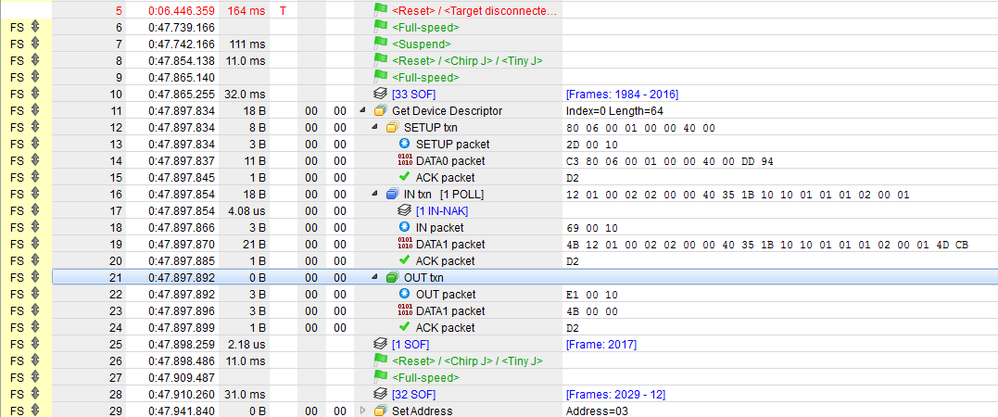The width and height of the screenshot is (998, 417).
Task: Click the 164 ms duration cell
Action: tap(245, 11)
